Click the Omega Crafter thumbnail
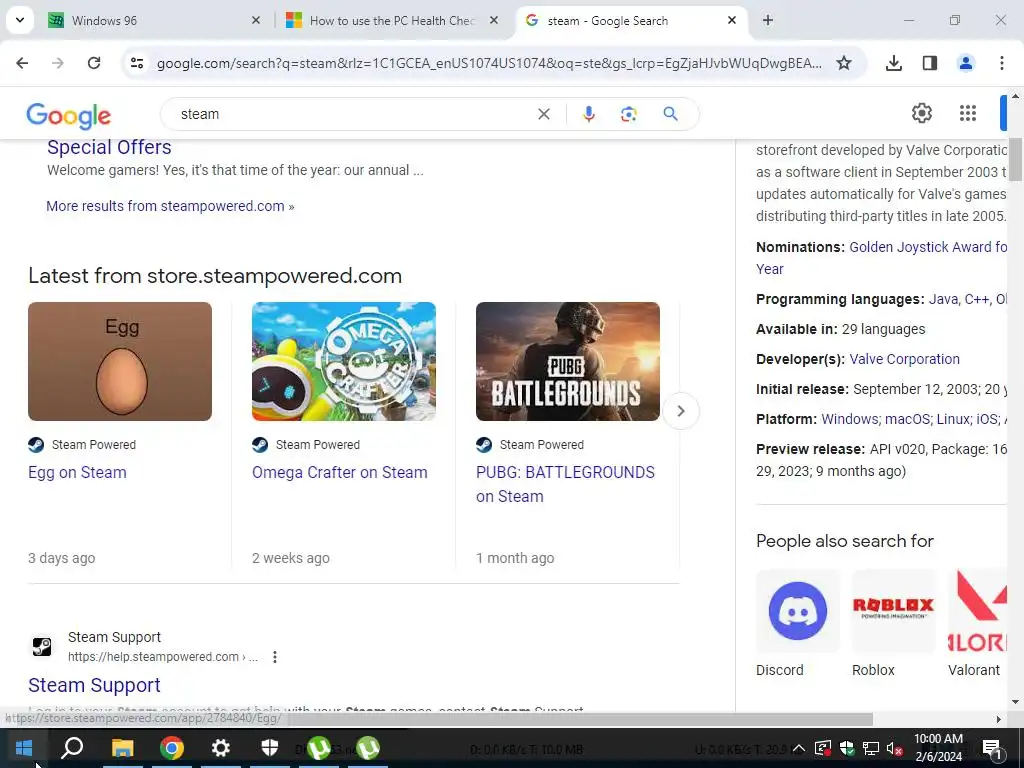This screenshot has width=1024, height=768. point(344,361)
